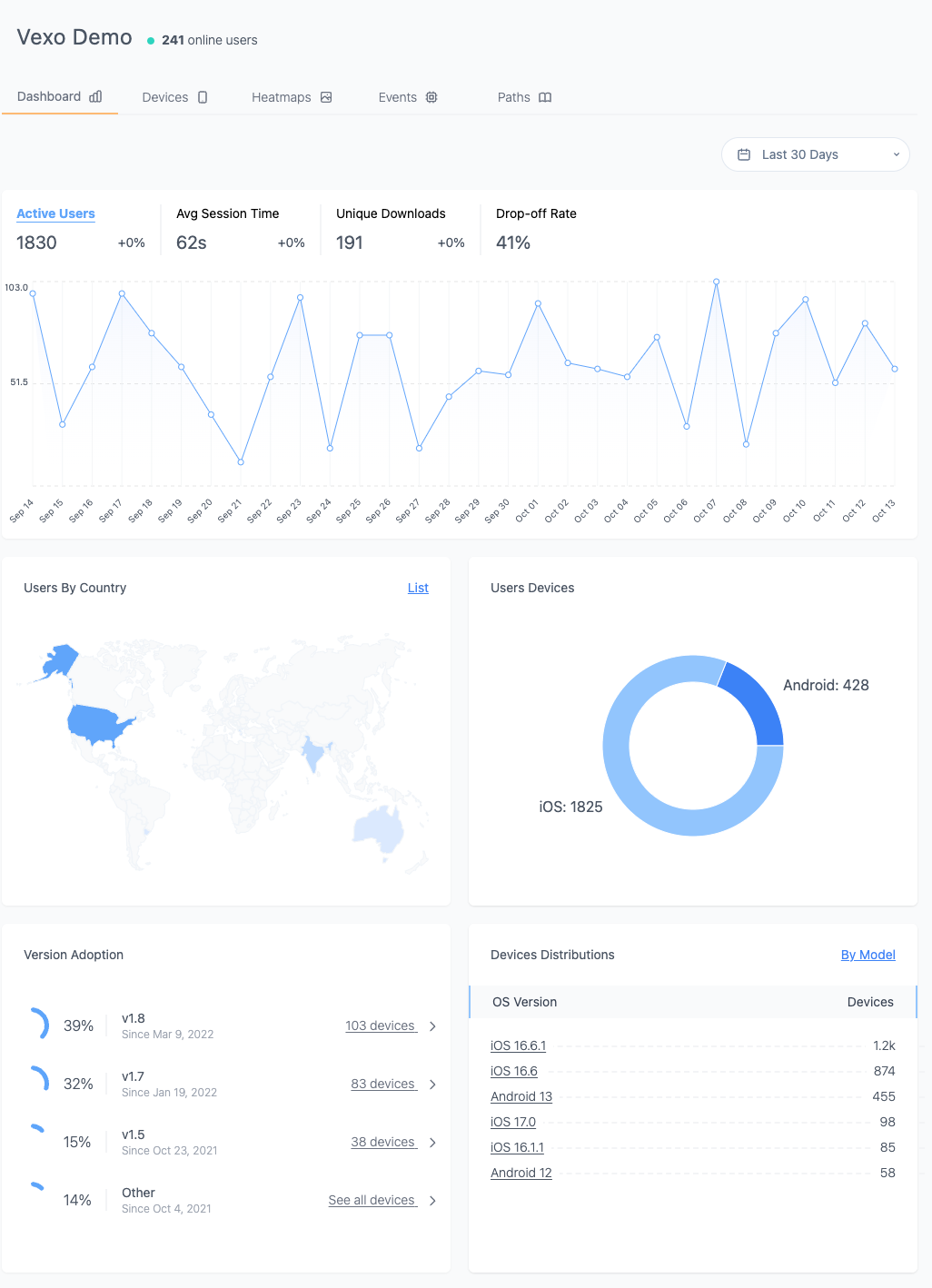The width and height of the screenshot is (932, 1288).
Task: Expand the chevron beside See all devices
Action: (x=433, y=1200)
